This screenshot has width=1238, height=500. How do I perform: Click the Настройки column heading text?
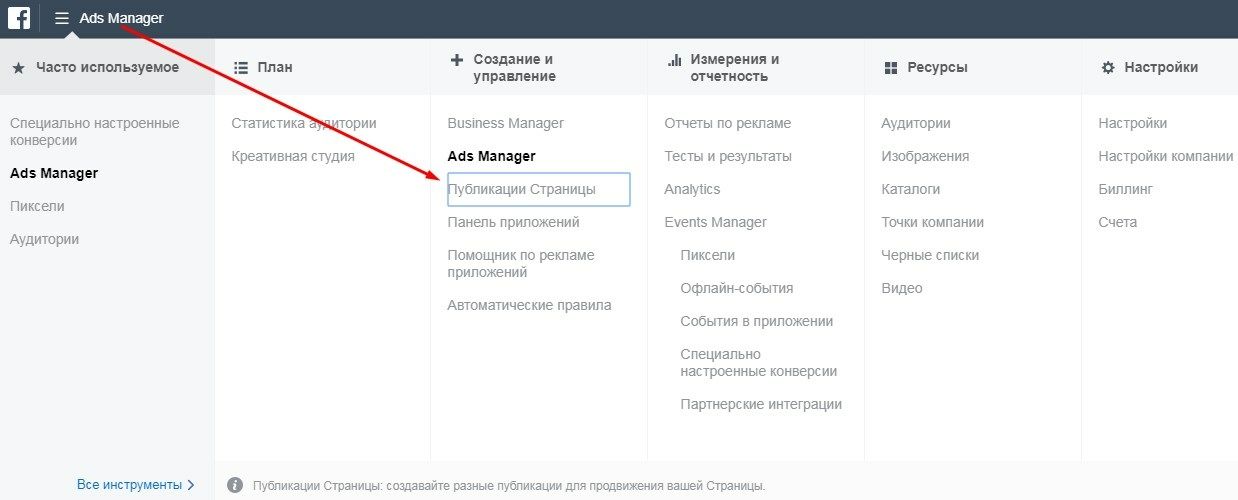(1161, 67)
